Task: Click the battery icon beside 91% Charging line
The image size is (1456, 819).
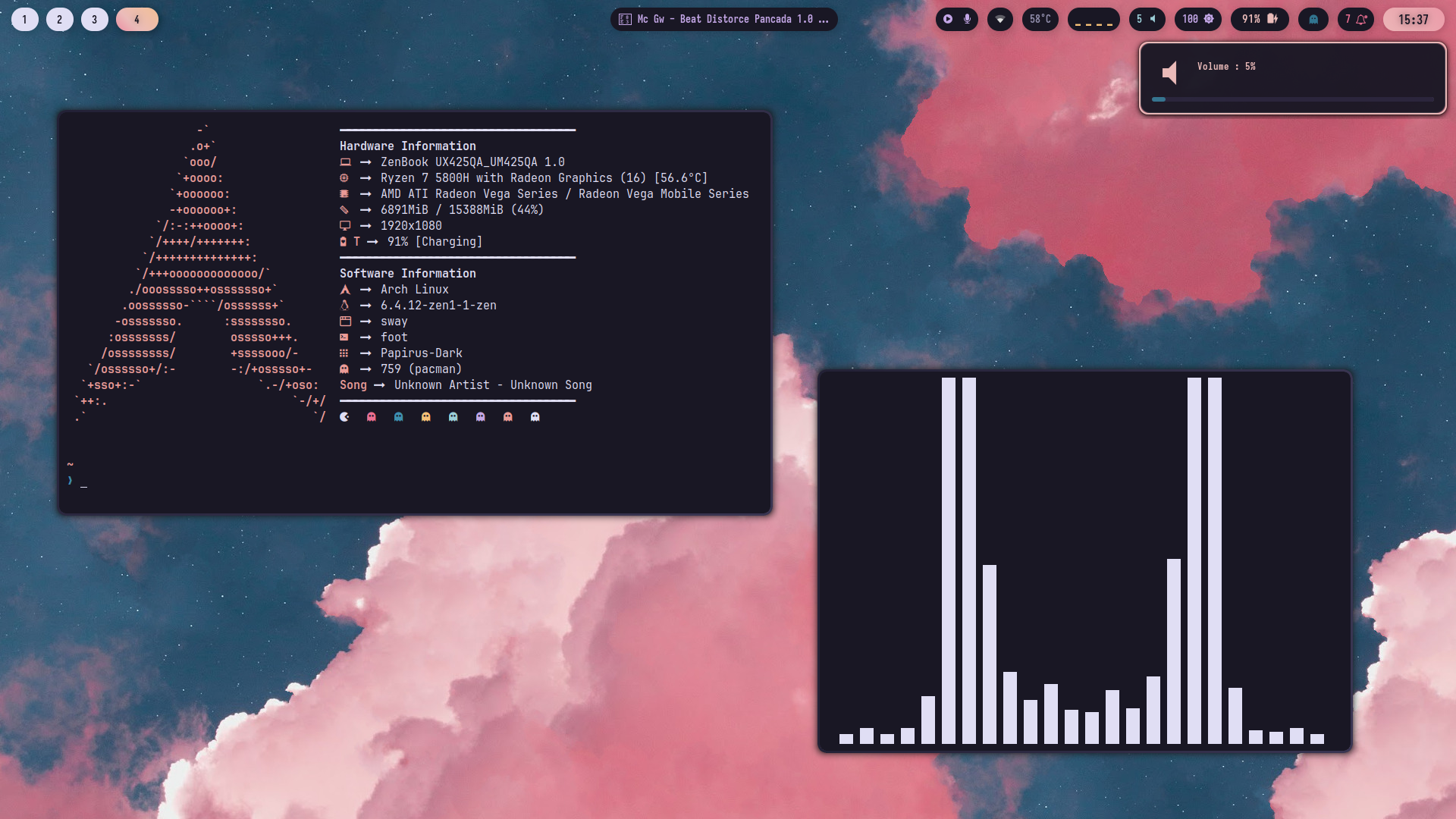Action: tap(344, 241)
